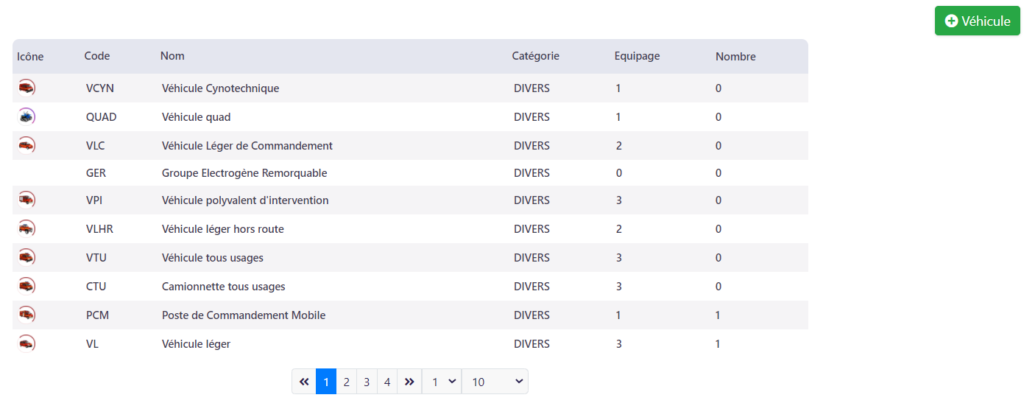Click the VPI vehicle icon

(x=26, y=200)
